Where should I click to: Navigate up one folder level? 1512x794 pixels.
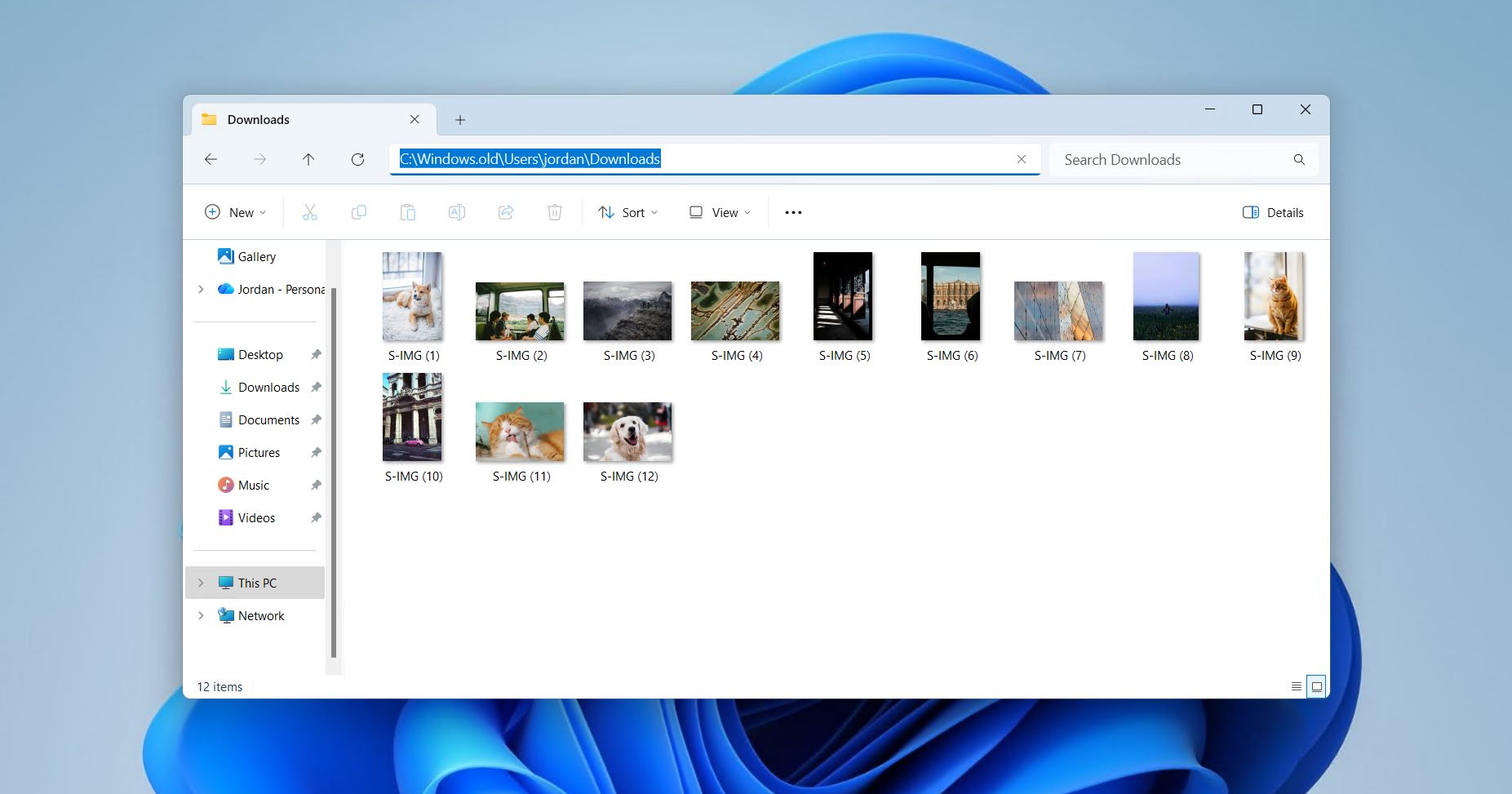[308, 159]
